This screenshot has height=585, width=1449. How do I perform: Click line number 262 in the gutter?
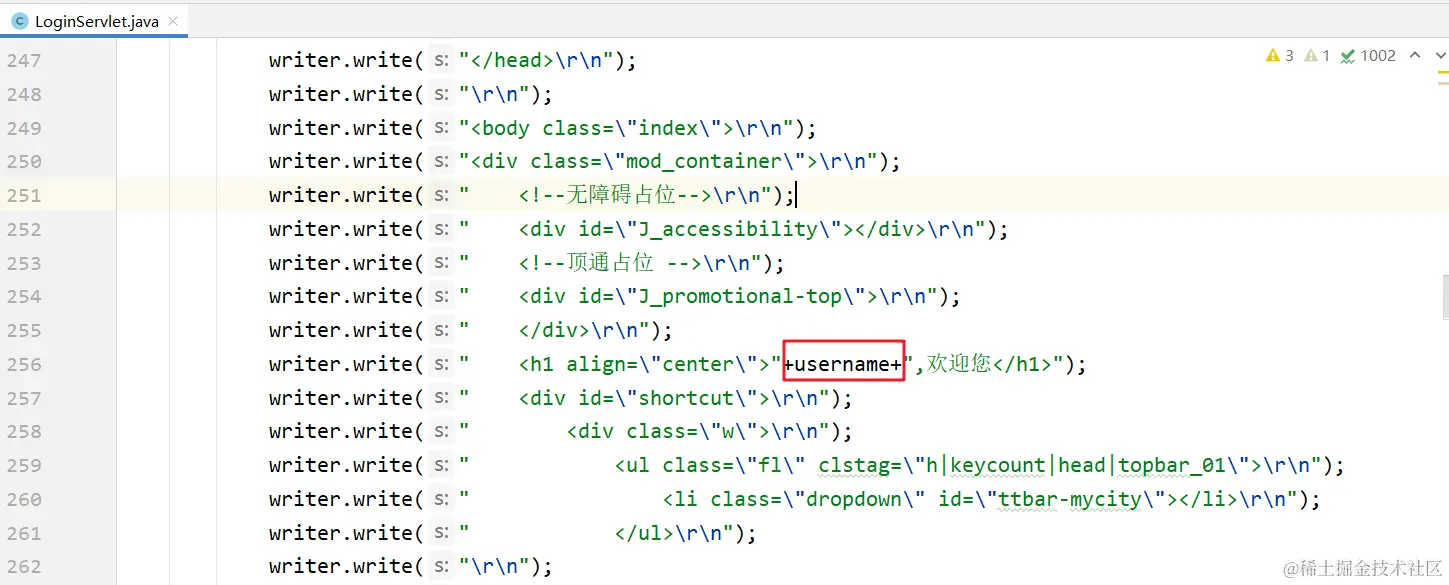tap(24, 567)
